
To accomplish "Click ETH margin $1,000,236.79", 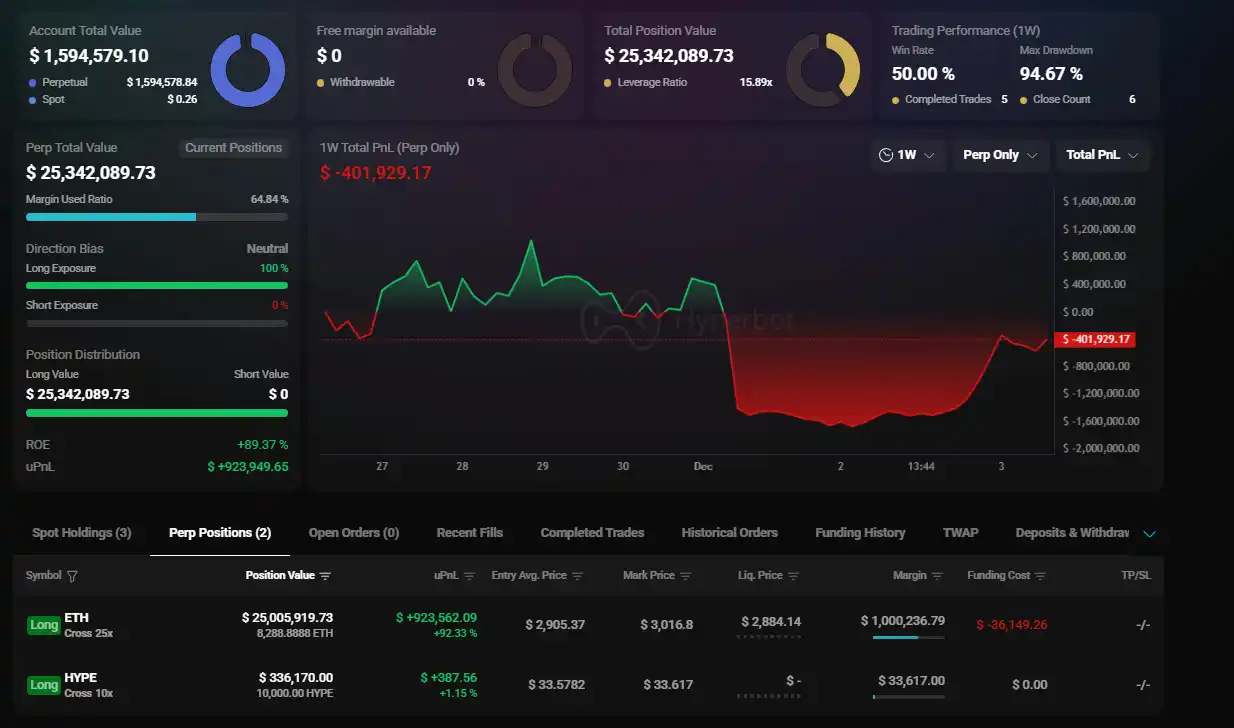I will [903, 621].
